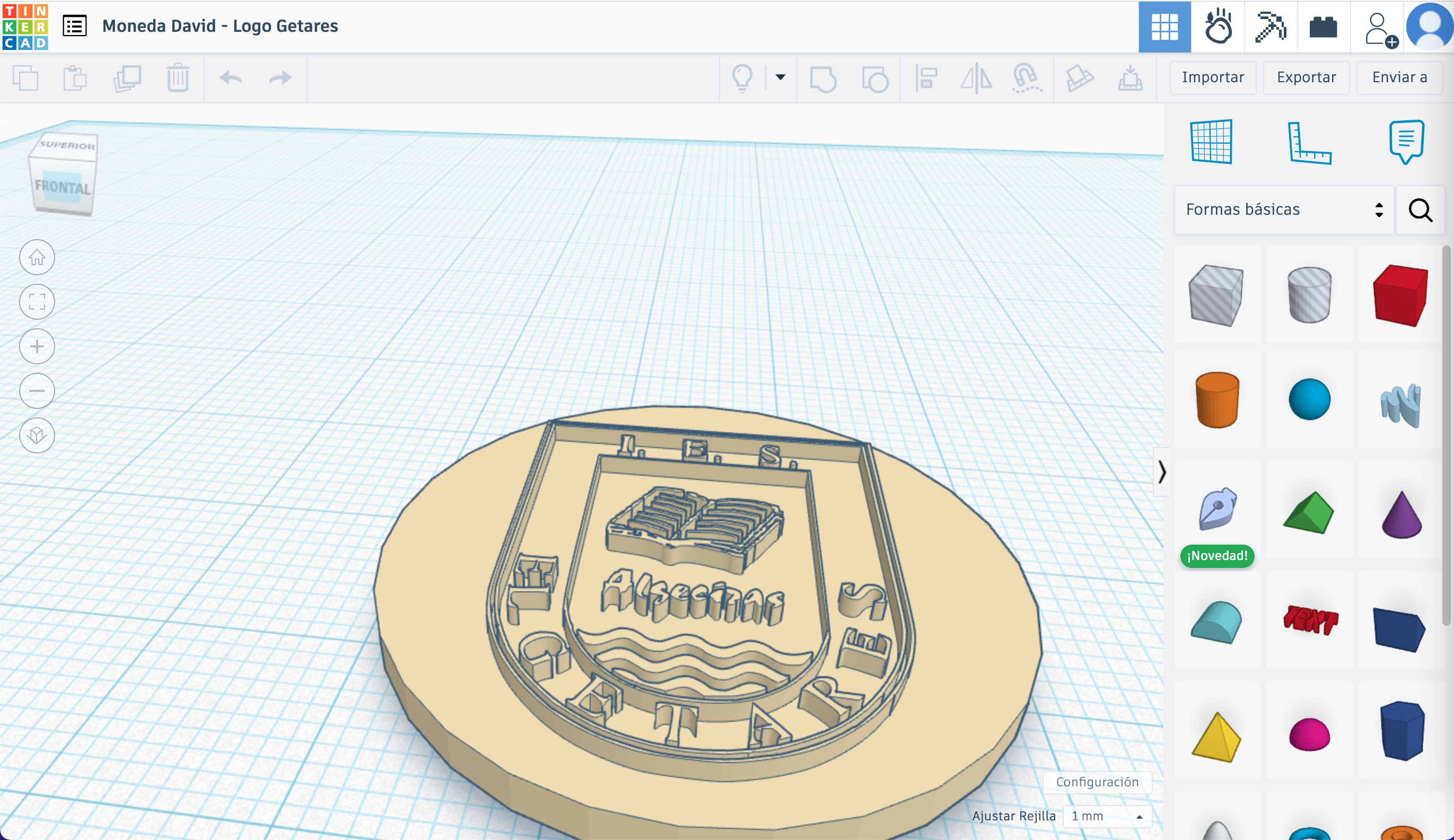The image size is (1454, 840).
Task: Toggle the snap magnet tool
Action: tap(1026, 79)
